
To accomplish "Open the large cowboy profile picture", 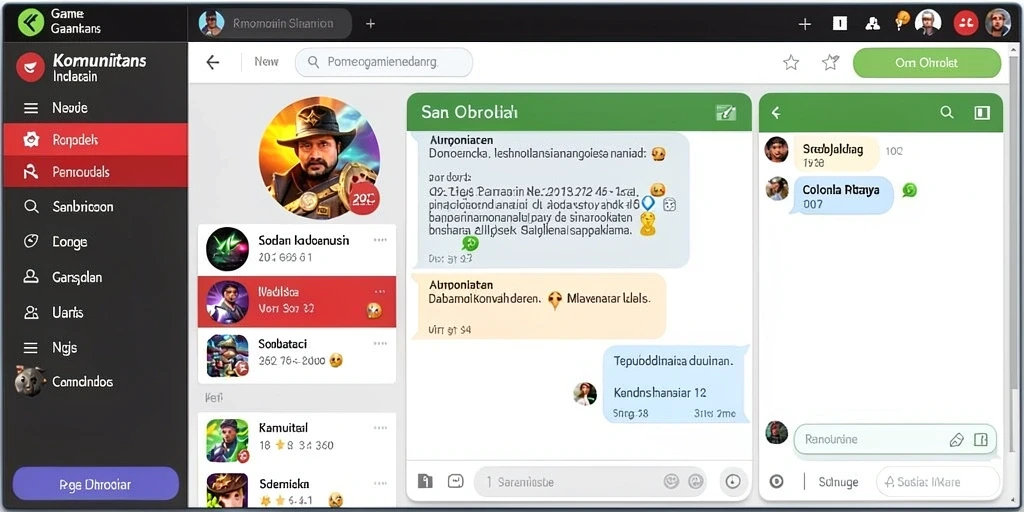I will click(x=319, y=157).
